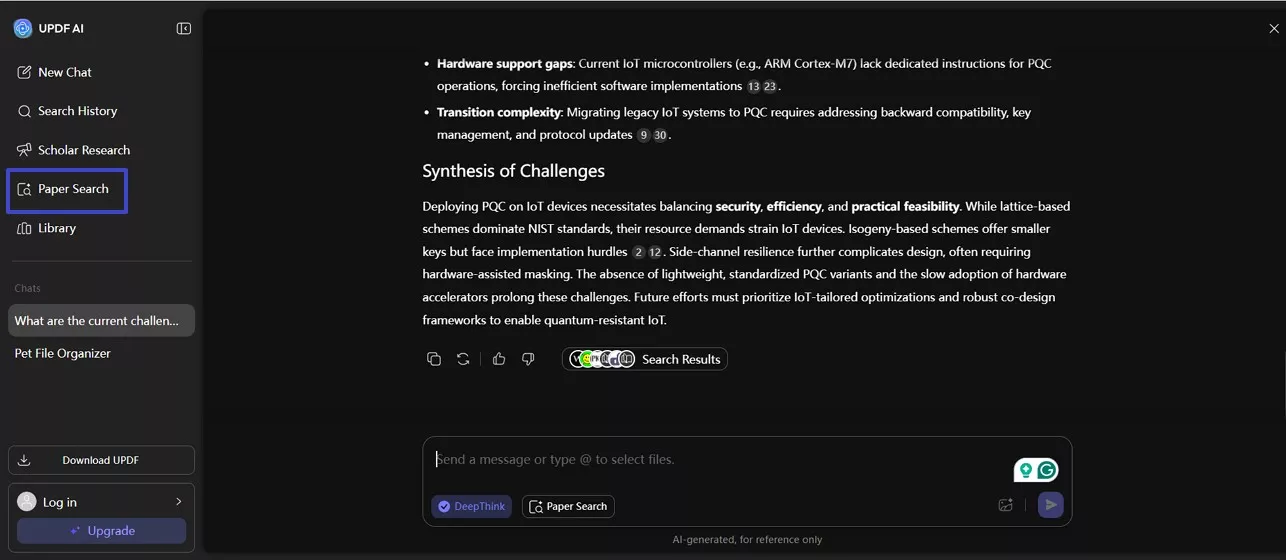1286x560 pixels.
Task: Copy the AI response
Action: click(434, 359)
